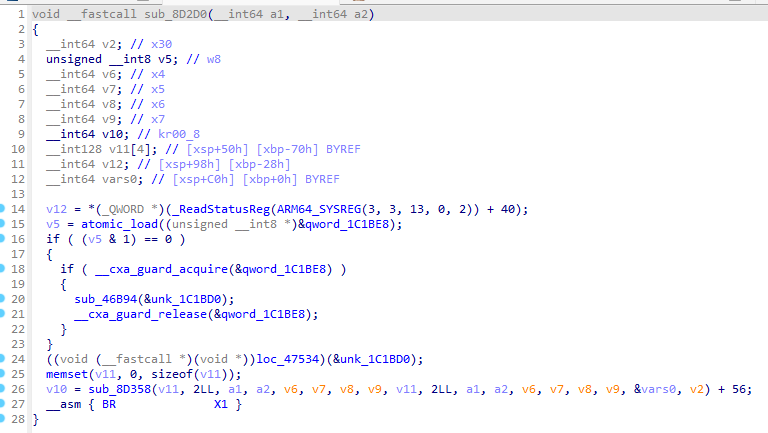Click &unk_1C1BD0 in the loc_47534 call
The image size is (768, 433).
371,359
